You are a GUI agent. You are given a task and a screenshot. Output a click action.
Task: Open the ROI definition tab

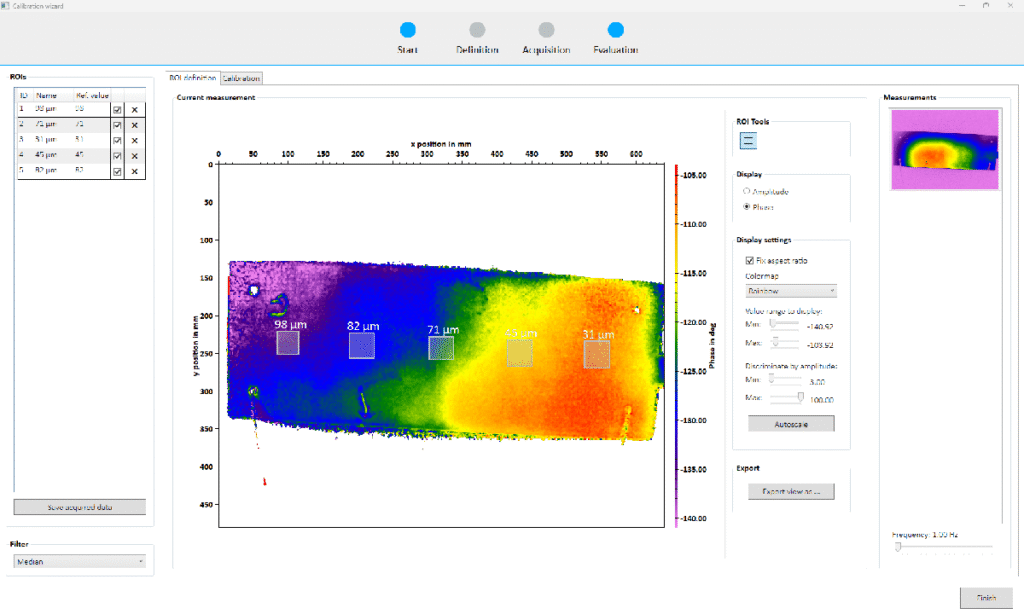192,78
